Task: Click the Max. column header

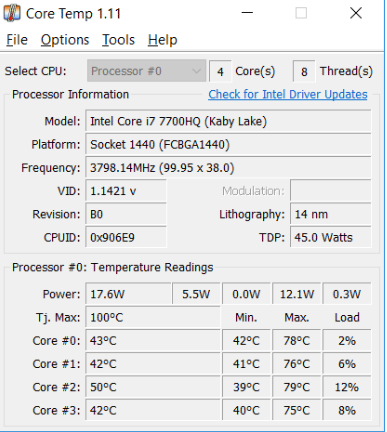Action: coord(297,317)
